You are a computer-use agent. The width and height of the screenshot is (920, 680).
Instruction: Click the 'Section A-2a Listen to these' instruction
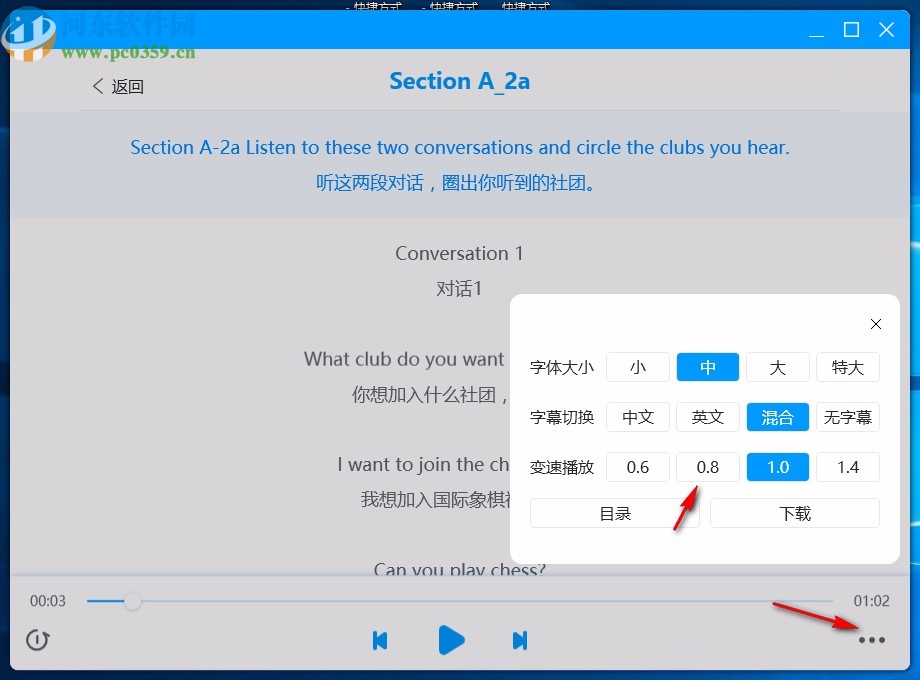click(460, 147)
